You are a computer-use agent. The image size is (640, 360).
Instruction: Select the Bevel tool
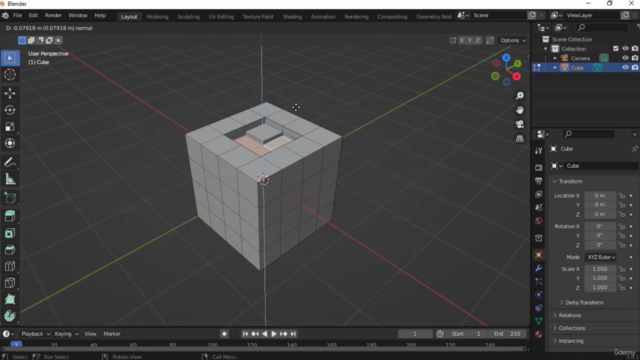point(10,250)
